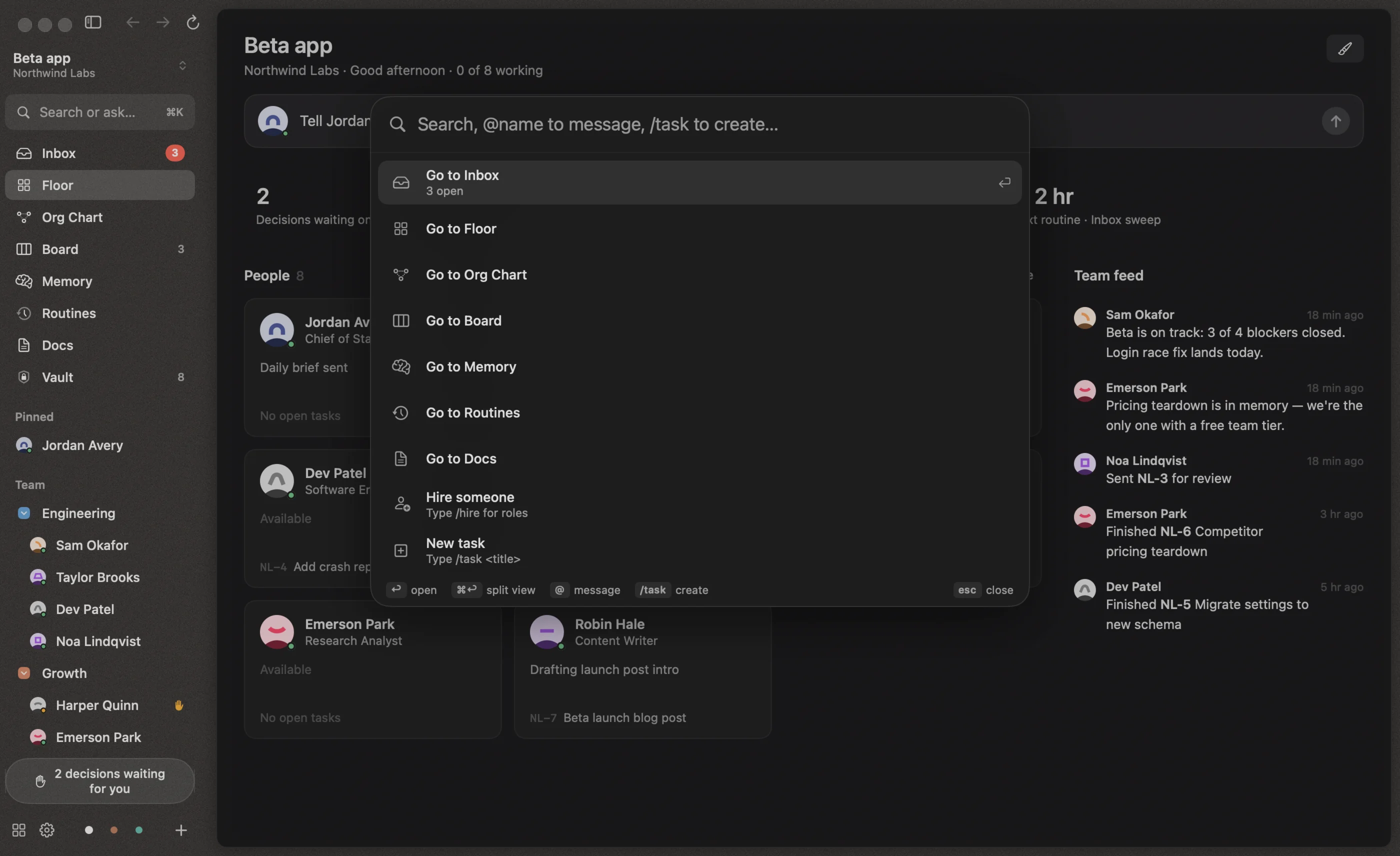The image size is (1400, 856).
Task: Collapse the Growth team group
Action: (x=24, y=673)
